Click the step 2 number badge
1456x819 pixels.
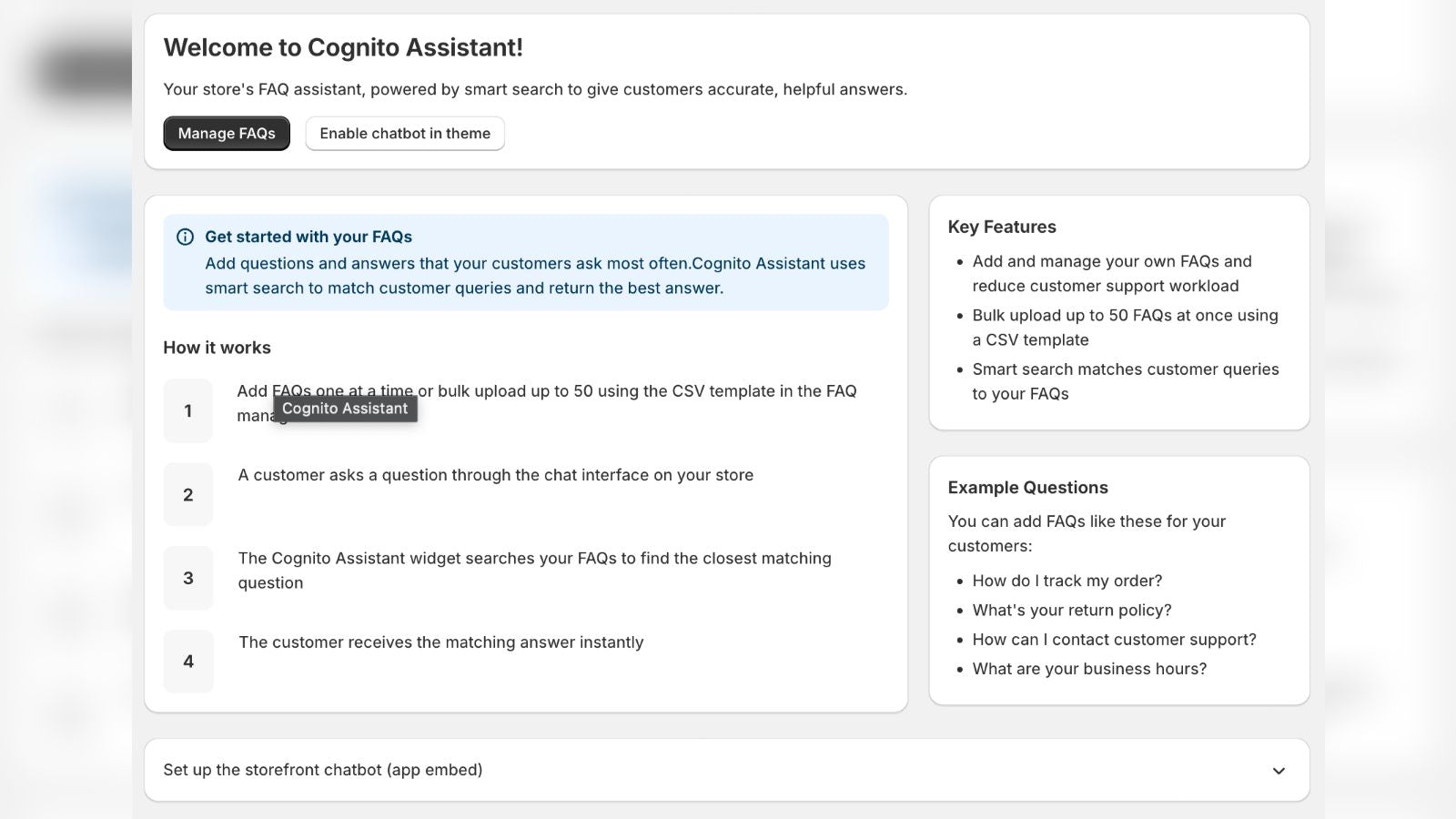pyautogui.click(x=188, y=495)
